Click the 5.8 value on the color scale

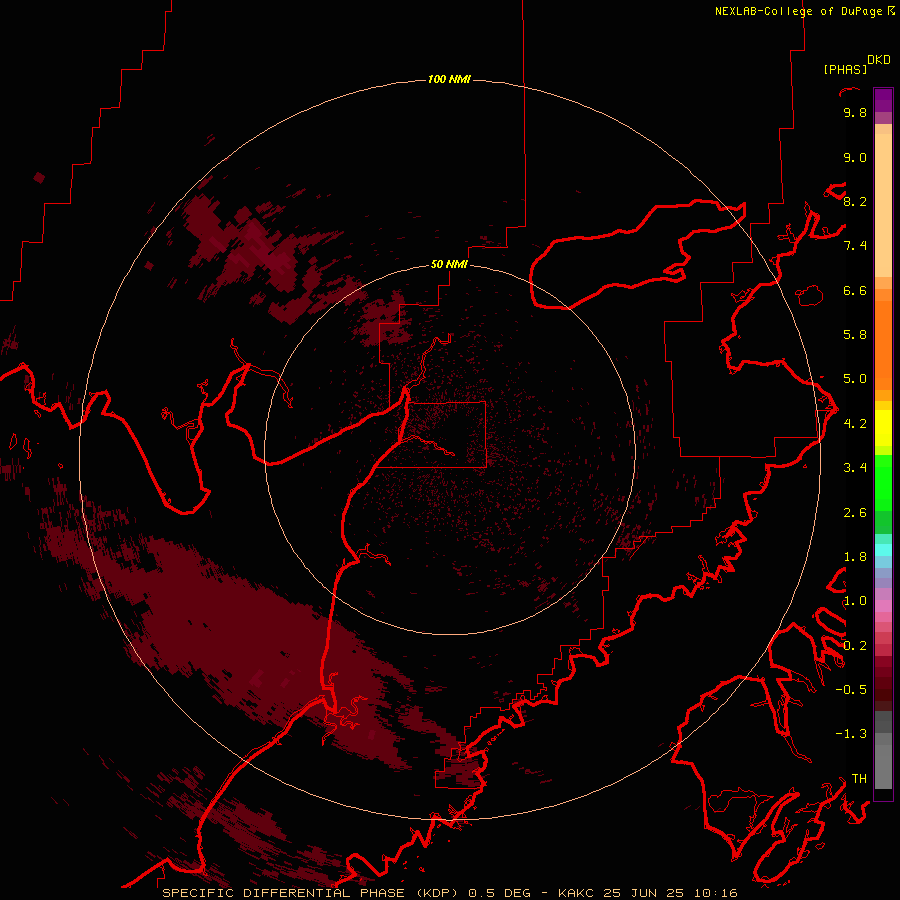click(x=855, y=335)
